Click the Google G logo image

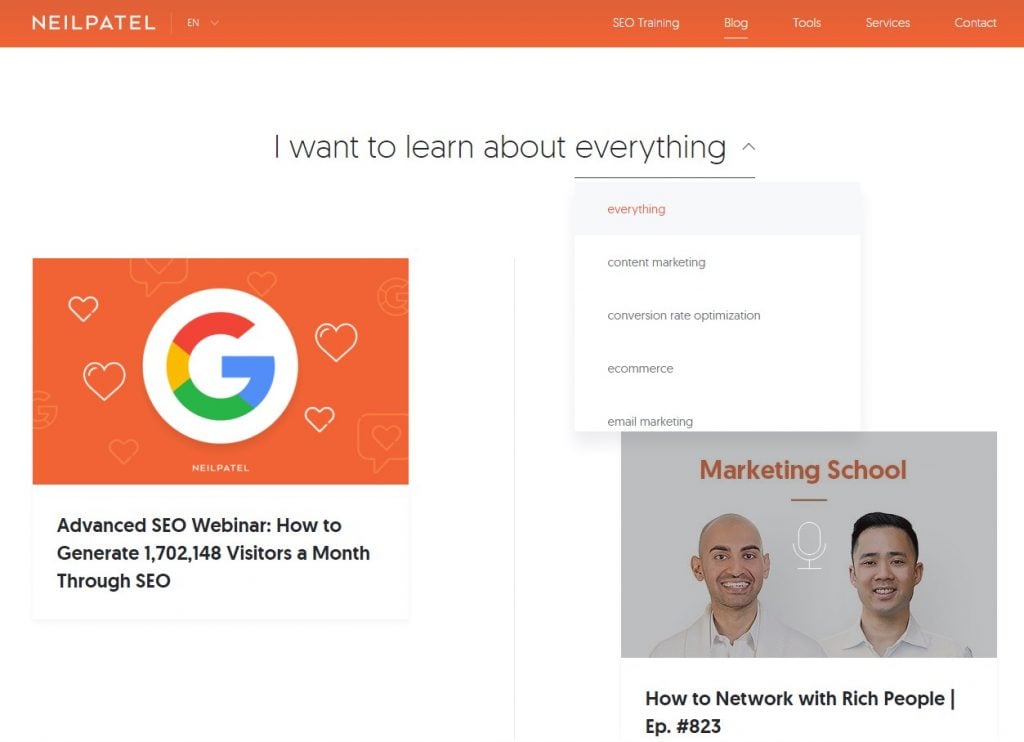[x=220, y=365]
